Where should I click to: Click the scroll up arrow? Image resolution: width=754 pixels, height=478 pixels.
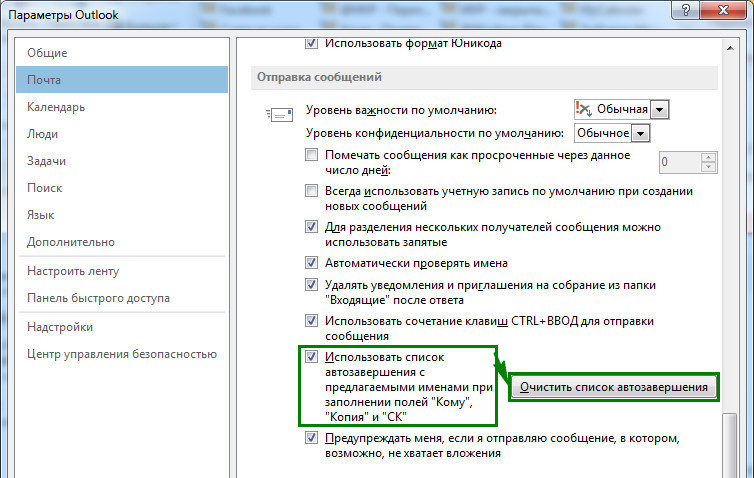[x=730, y=48]
